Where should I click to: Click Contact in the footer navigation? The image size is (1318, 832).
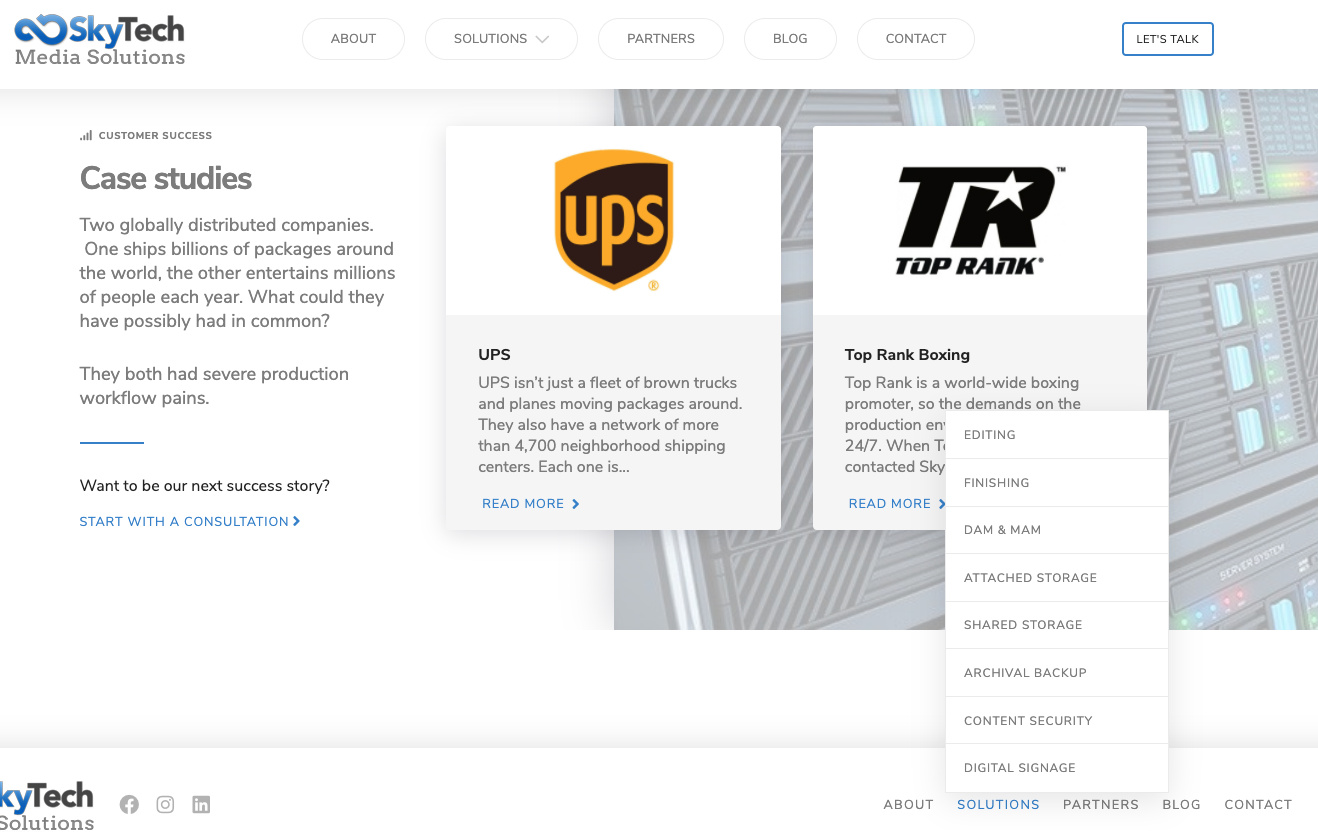tap(1258, 804)
